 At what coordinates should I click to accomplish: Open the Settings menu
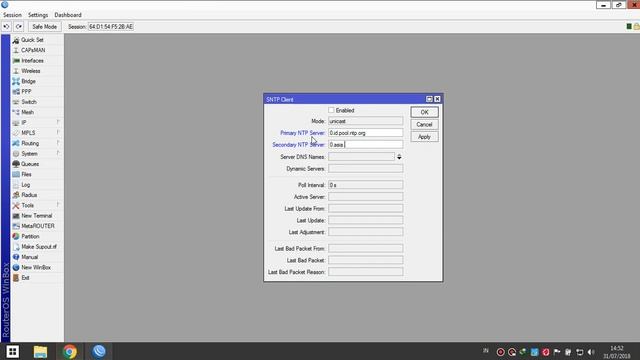(x=38, y=15)
